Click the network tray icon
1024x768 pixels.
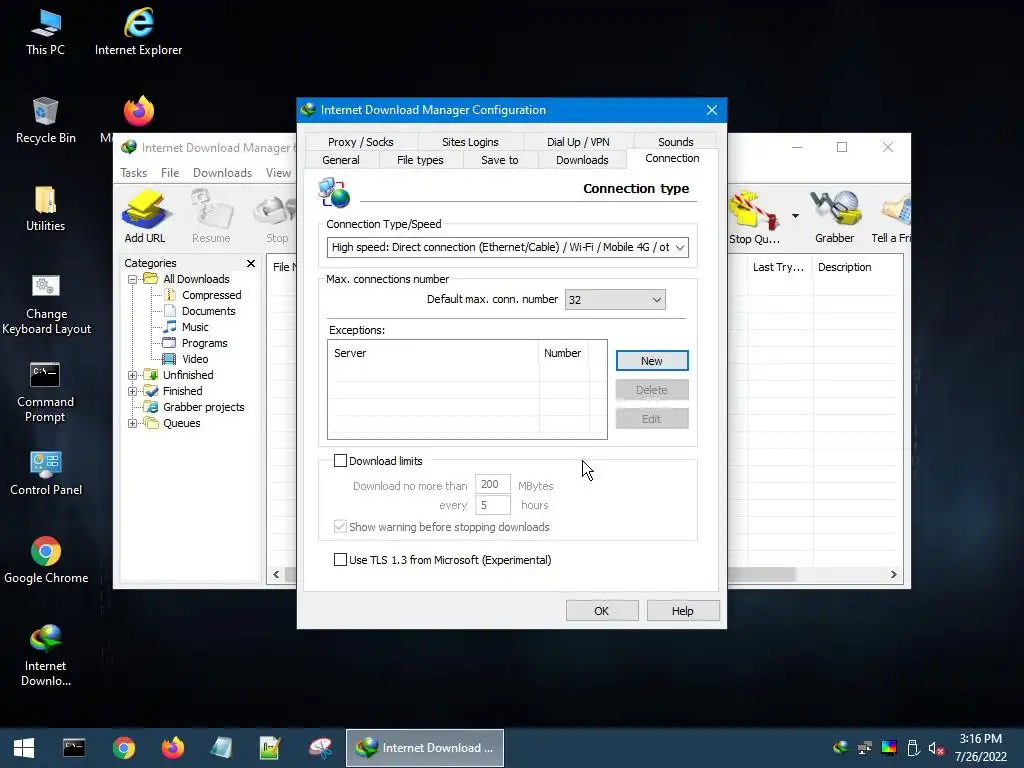865,748
